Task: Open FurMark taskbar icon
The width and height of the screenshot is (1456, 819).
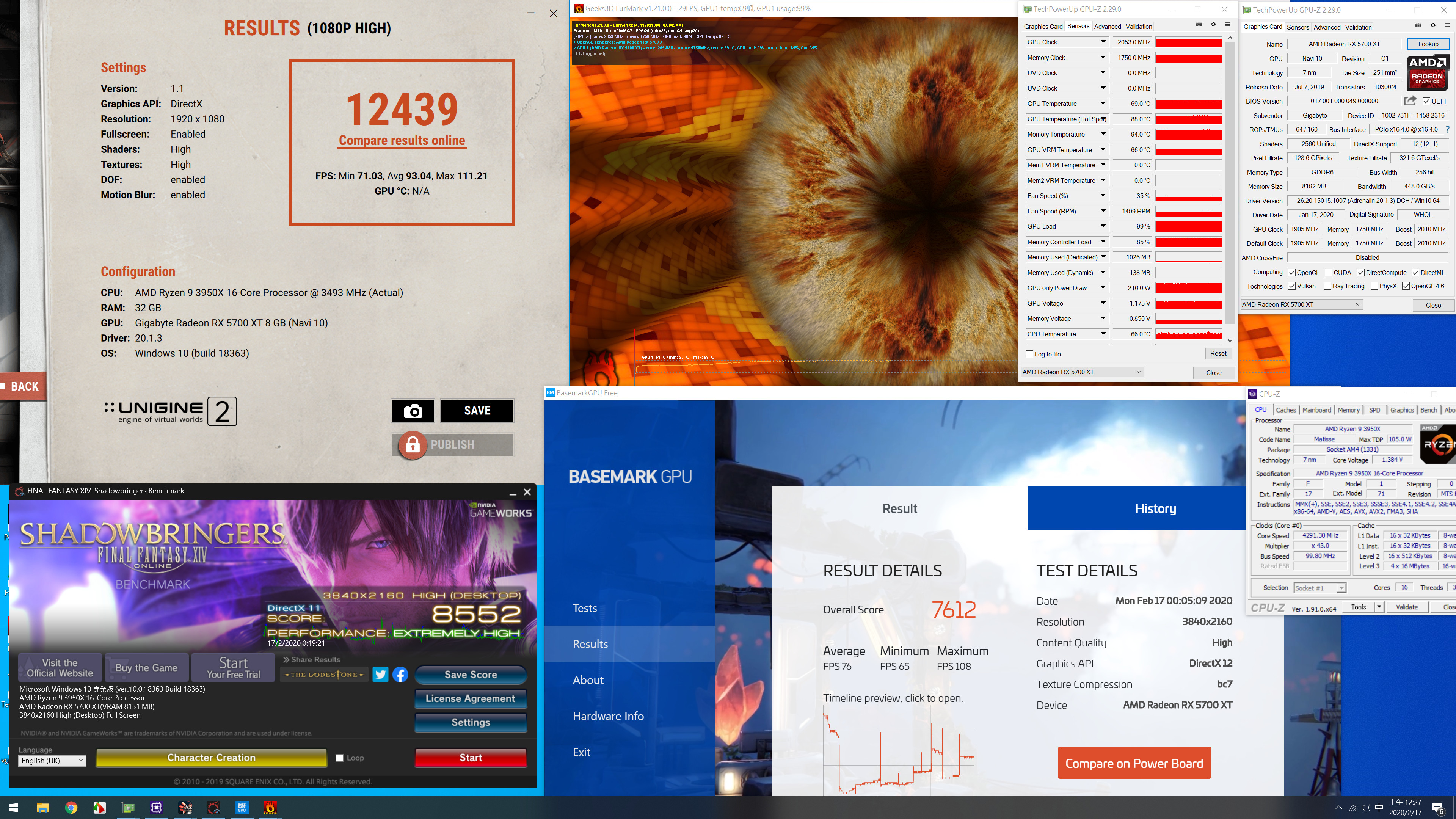Action: click(270, 808)
